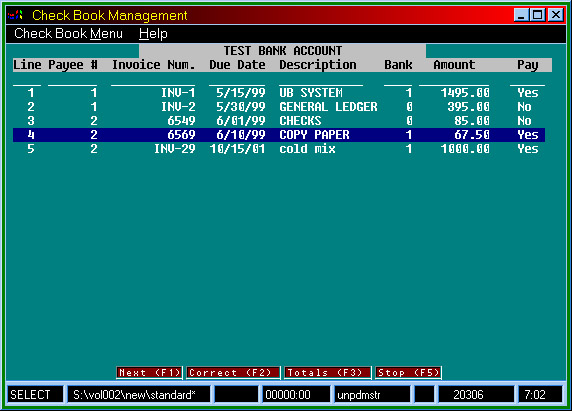Open the Check Book Menu
This screenshot has height=411, width=572.
coord(68,34)
